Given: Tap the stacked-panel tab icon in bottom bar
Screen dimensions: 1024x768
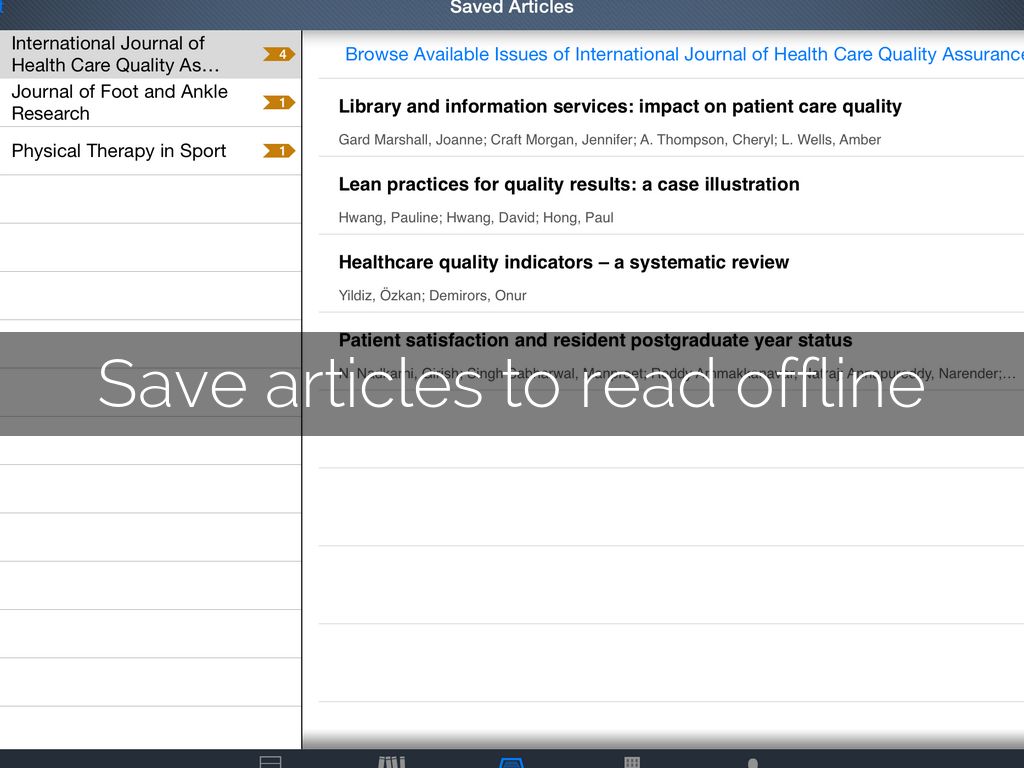Looking at the screenshot, I should 270,762.
